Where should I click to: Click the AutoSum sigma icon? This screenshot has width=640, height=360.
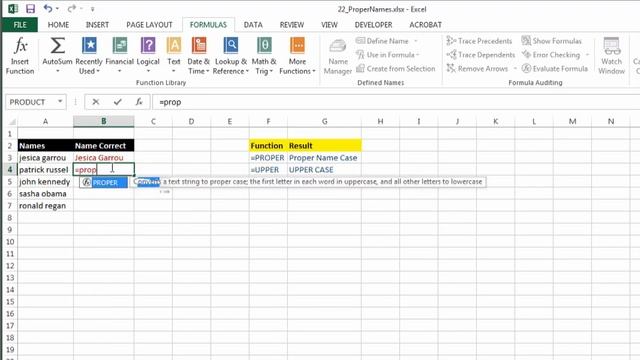click(58, 46)
